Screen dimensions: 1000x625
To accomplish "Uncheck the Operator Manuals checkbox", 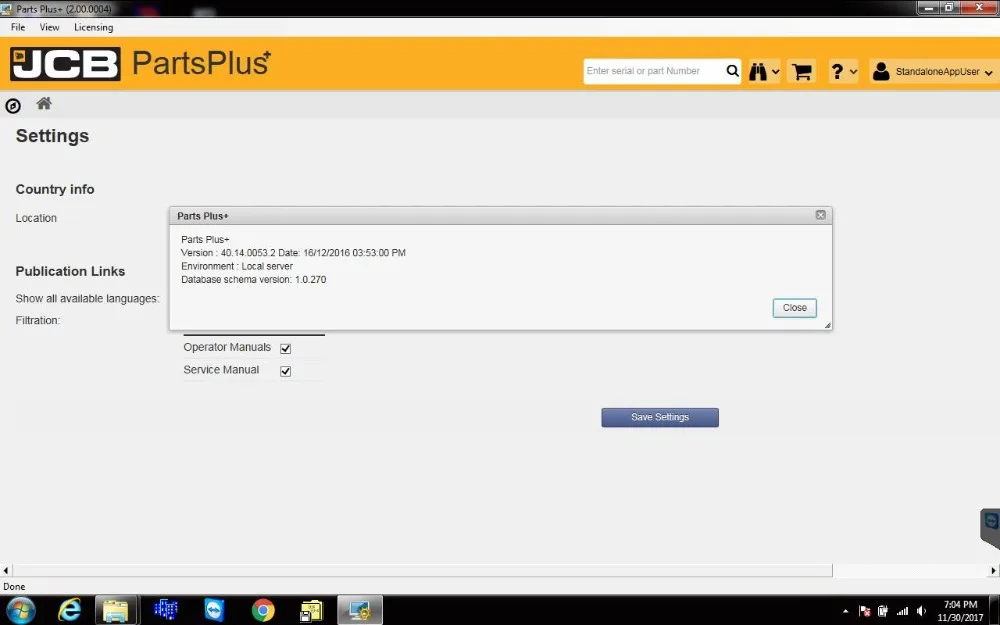I will [286, 348].
